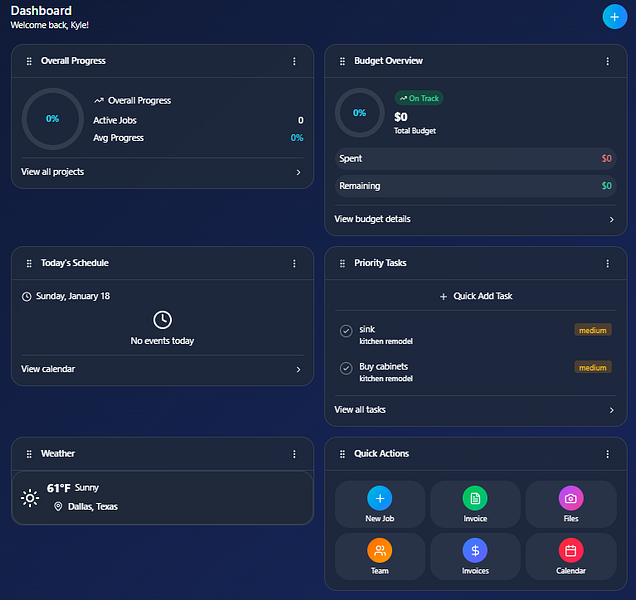Click the large clock above No events today

[x=162, y=320]
